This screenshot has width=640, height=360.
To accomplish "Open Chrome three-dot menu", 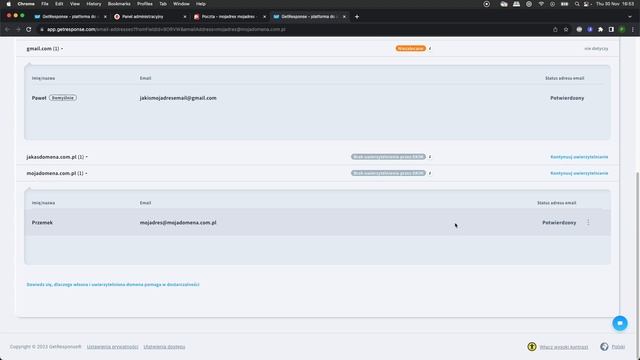I will click(633, 29).
